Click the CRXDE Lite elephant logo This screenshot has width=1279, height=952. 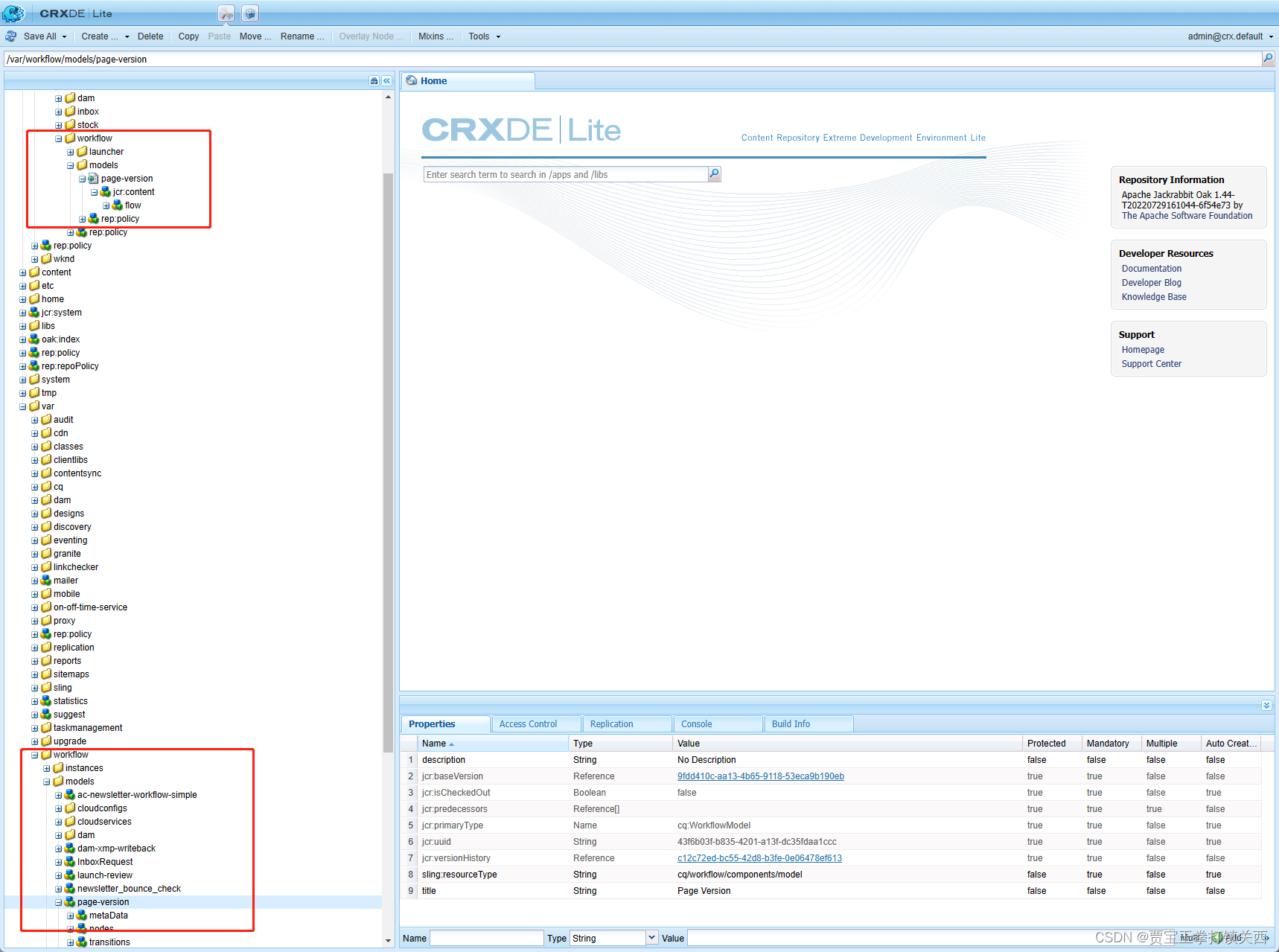point(13,13)
